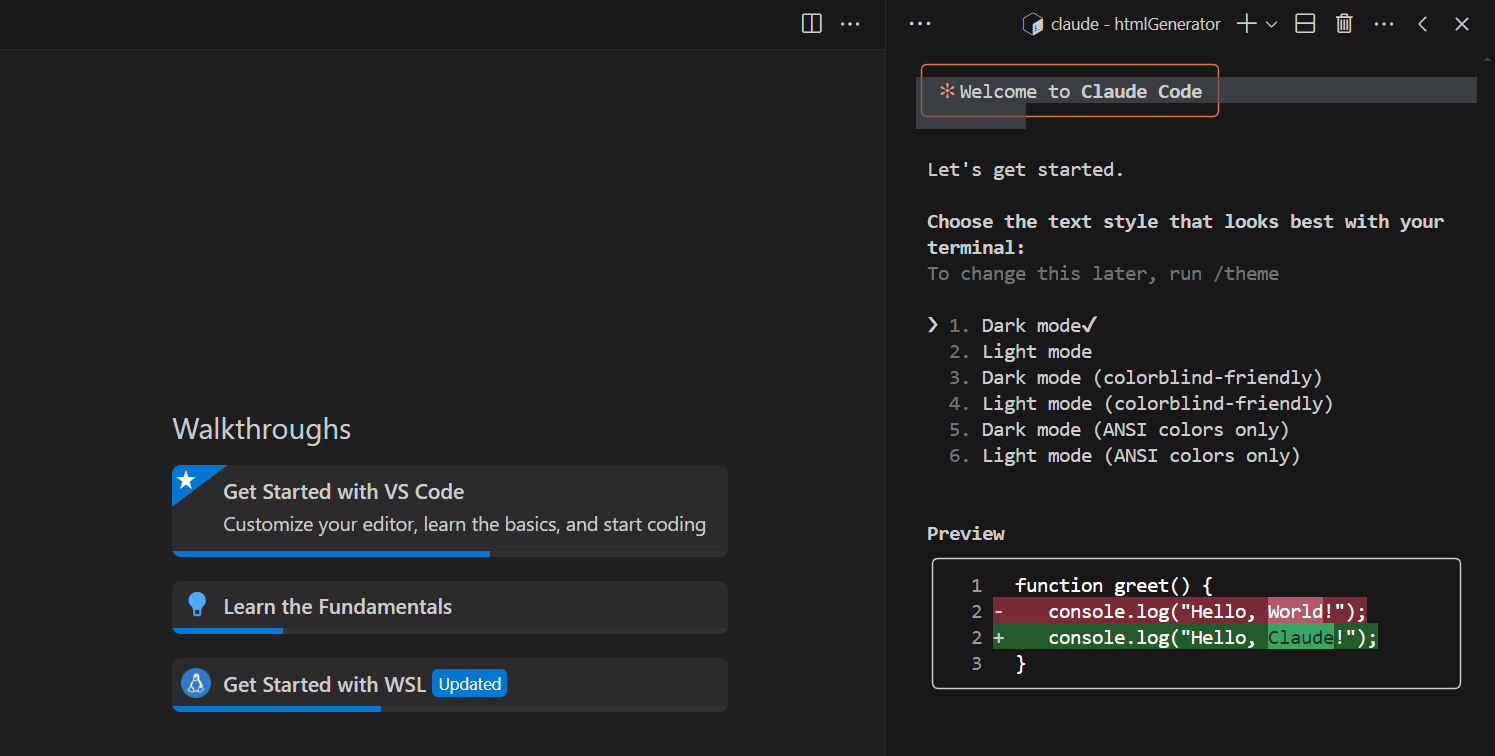Click the star badge on VS Code walkthrough
1495x756 pixels.
point(187,480)
